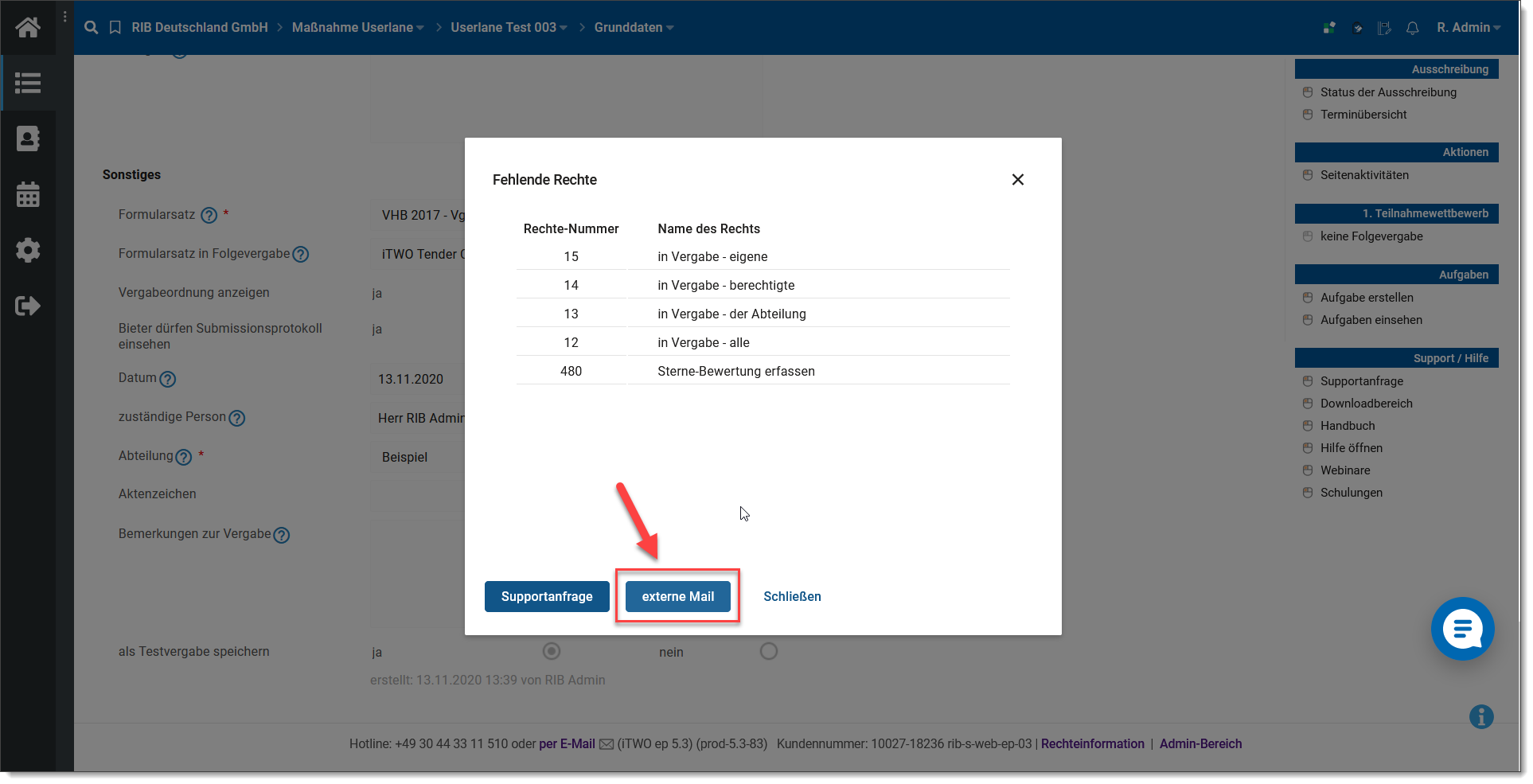The width and height of the screenshot is (1533, 784).
Task: Click Aufgaben einsehen
Action: point(1371,320)
